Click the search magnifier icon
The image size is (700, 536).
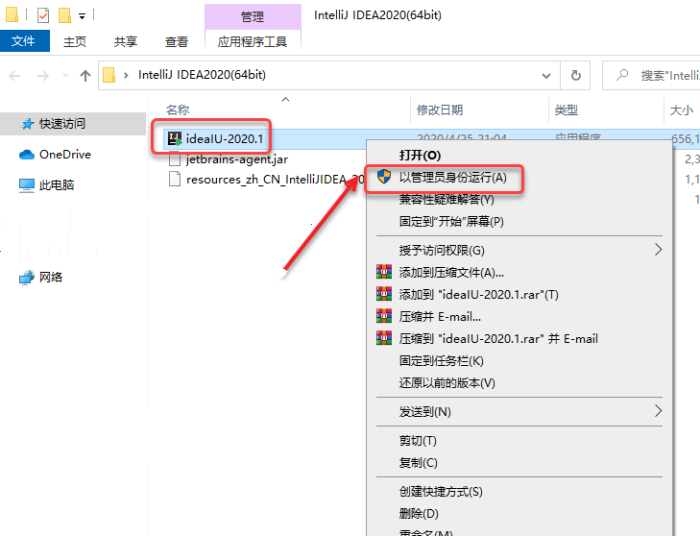point(622,75)
